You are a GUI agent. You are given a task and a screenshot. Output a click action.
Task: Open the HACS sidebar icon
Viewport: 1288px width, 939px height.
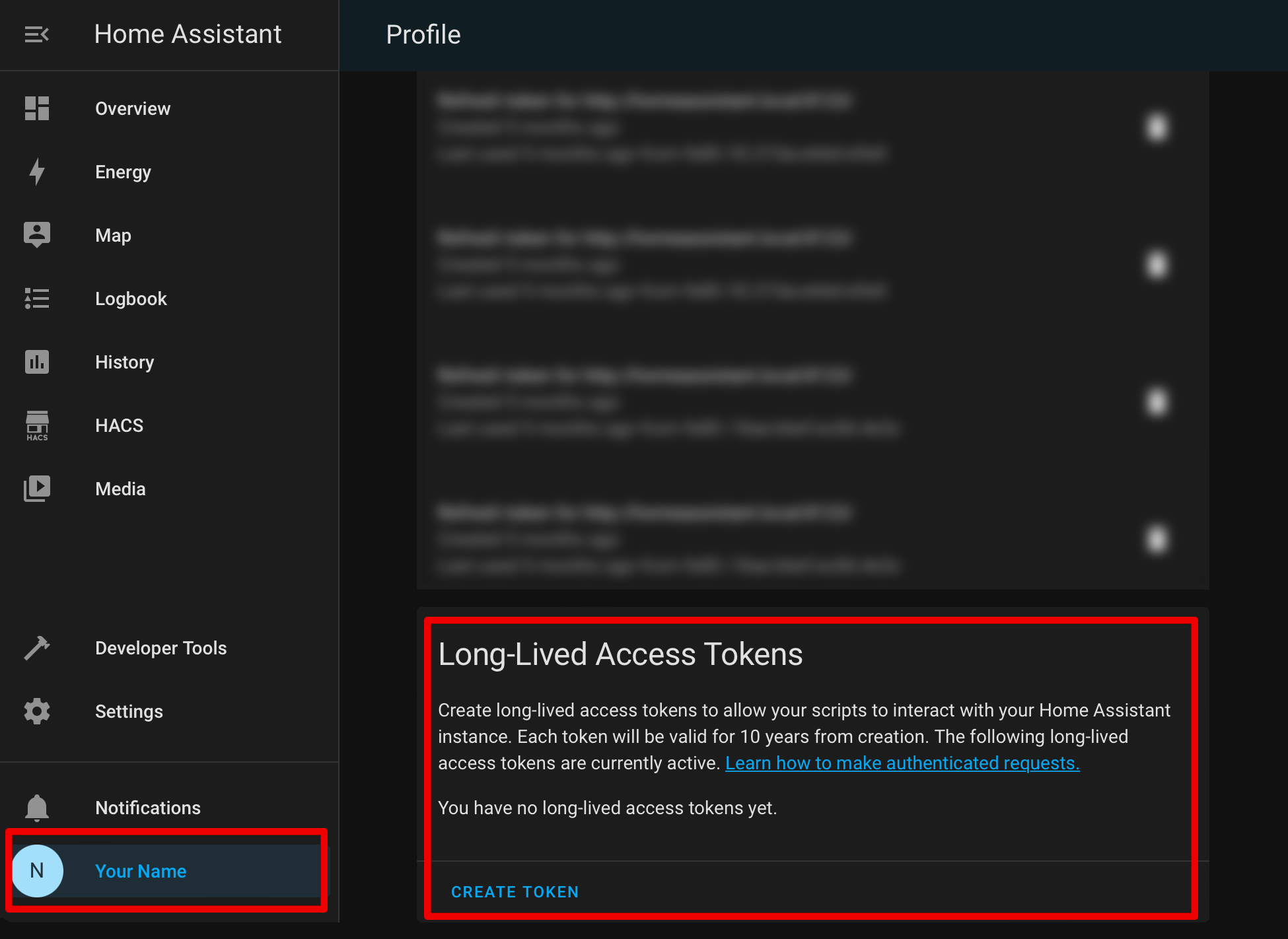tap(37, 425)
